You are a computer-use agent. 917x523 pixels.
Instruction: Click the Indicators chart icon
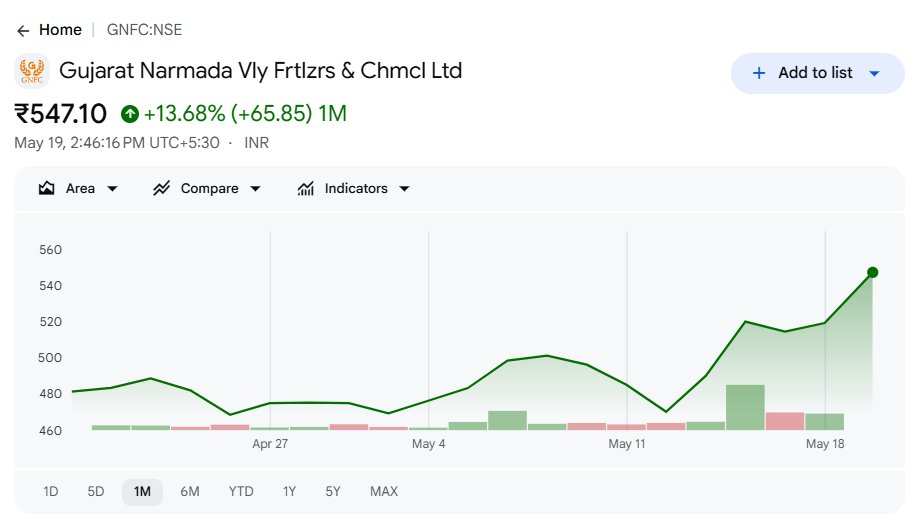coord(305,188)
